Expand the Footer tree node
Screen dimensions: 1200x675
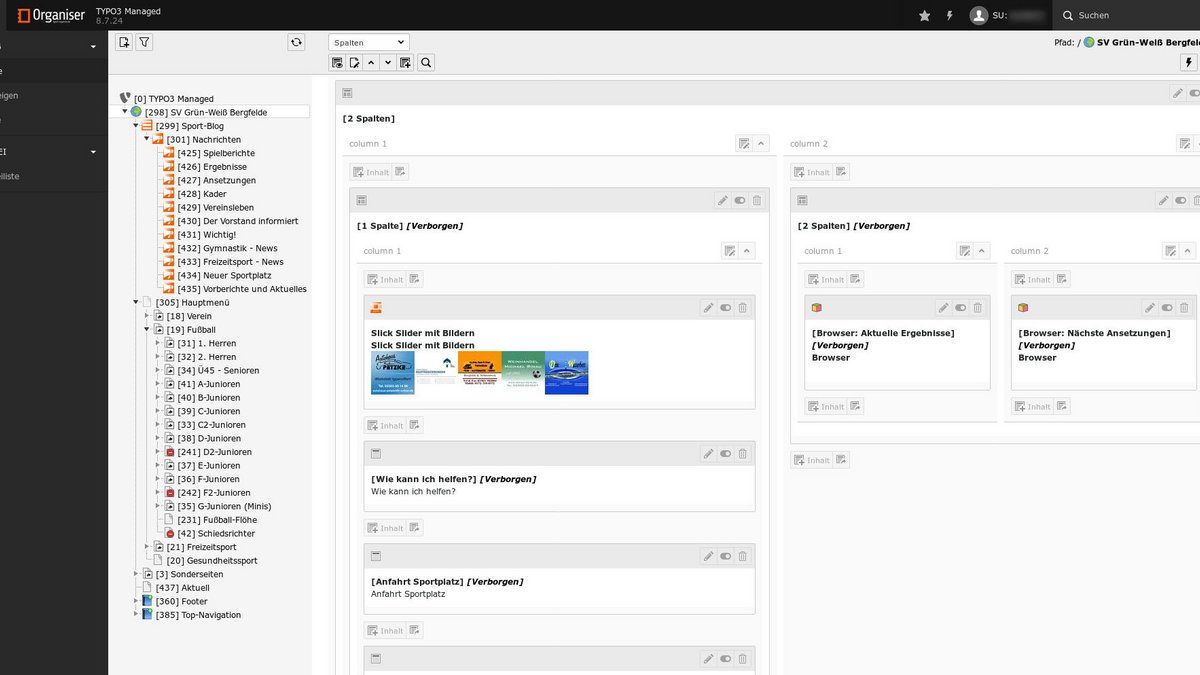coord(136,601)
